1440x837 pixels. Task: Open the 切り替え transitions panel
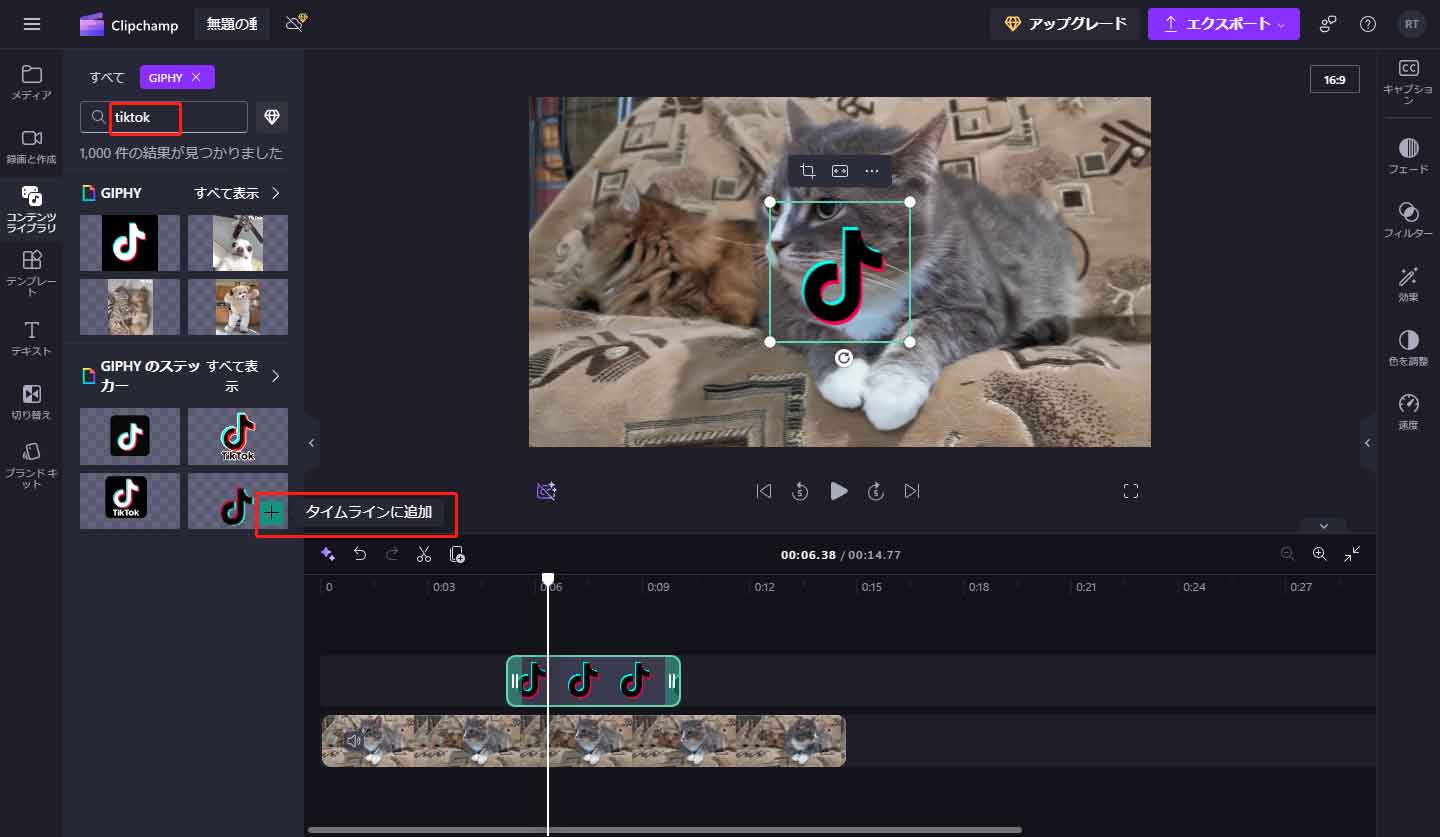click(31, 401)
